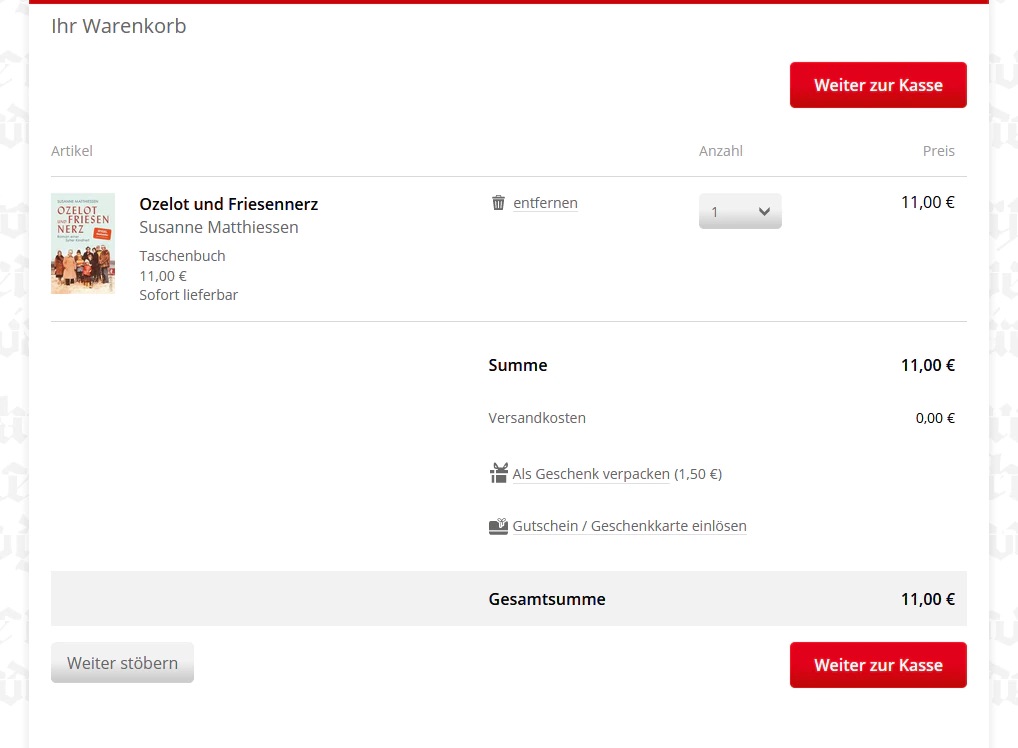
Task: Open the quantity dropdown under Anzahl
Action: [739, 211]
